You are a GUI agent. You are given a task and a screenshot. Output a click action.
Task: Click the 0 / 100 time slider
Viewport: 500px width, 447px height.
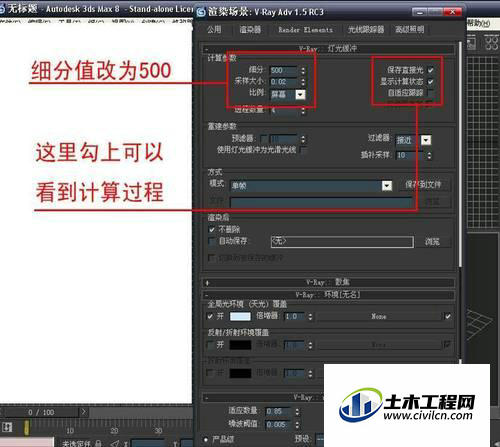(x=41, y=412)
